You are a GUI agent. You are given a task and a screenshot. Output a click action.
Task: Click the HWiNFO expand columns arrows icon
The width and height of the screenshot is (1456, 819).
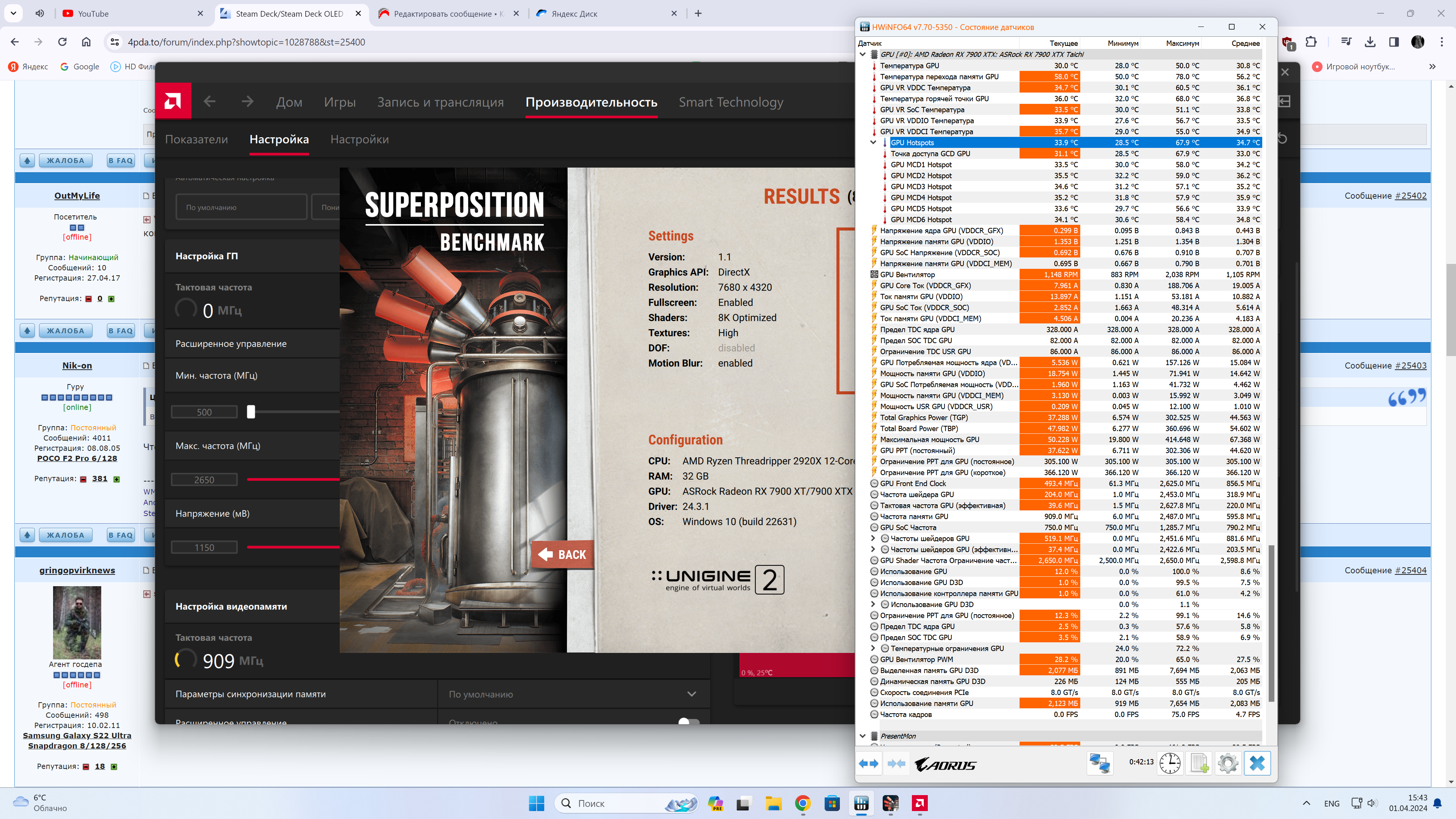click(869, 764)
